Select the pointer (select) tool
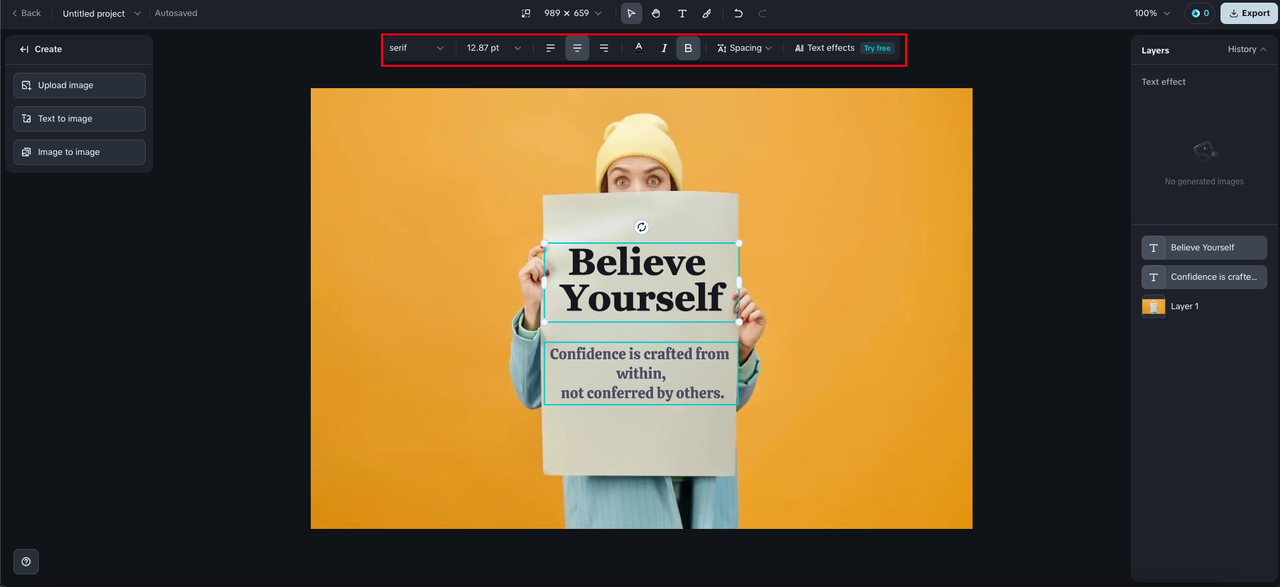1280x587 pixels. pyautogui.click(x=631, y=13)
